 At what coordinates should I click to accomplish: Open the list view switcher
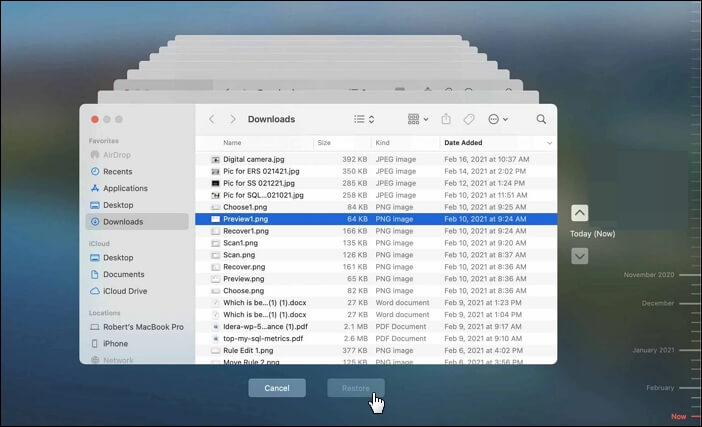[364, 119]
